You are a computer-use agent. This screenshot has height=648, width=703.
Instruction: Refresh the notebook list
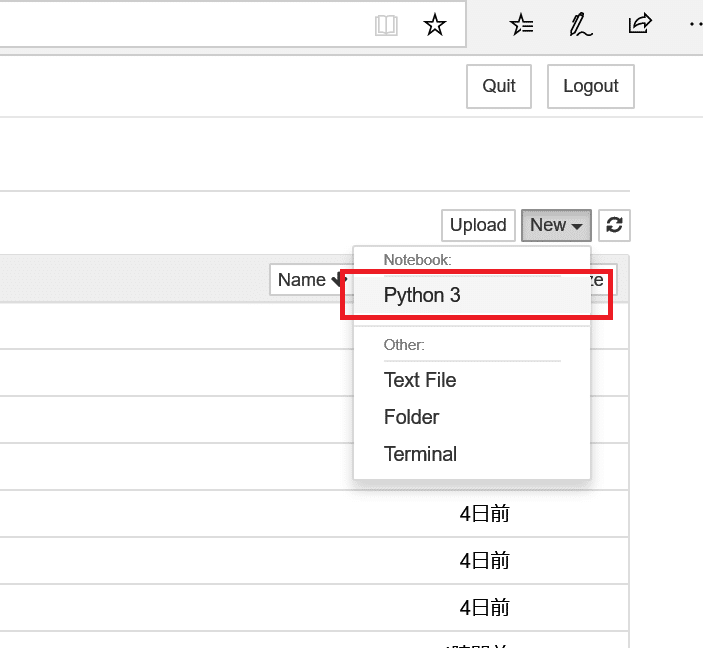click(615, 225)
